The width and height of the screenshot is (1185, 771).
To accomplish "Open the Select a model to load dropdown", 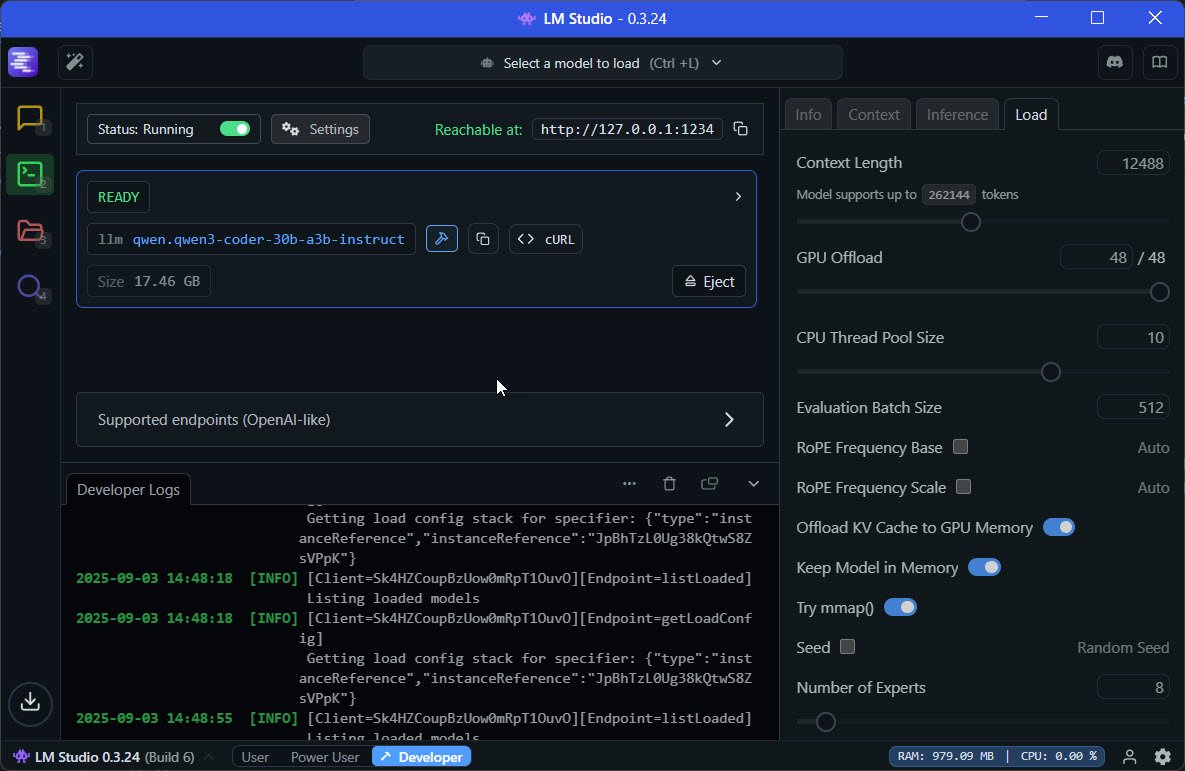I will (602, 63).
